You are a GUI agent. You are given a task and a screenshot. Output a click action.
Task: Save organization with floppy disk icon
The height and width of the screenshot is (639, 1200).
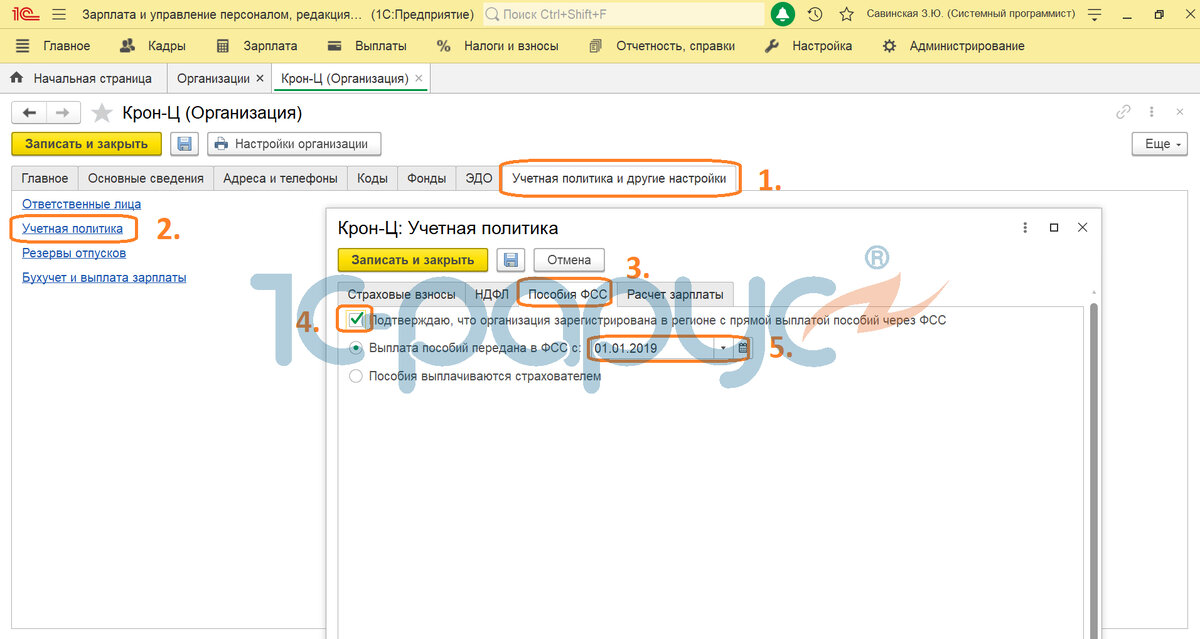click(x=184, y=144)
